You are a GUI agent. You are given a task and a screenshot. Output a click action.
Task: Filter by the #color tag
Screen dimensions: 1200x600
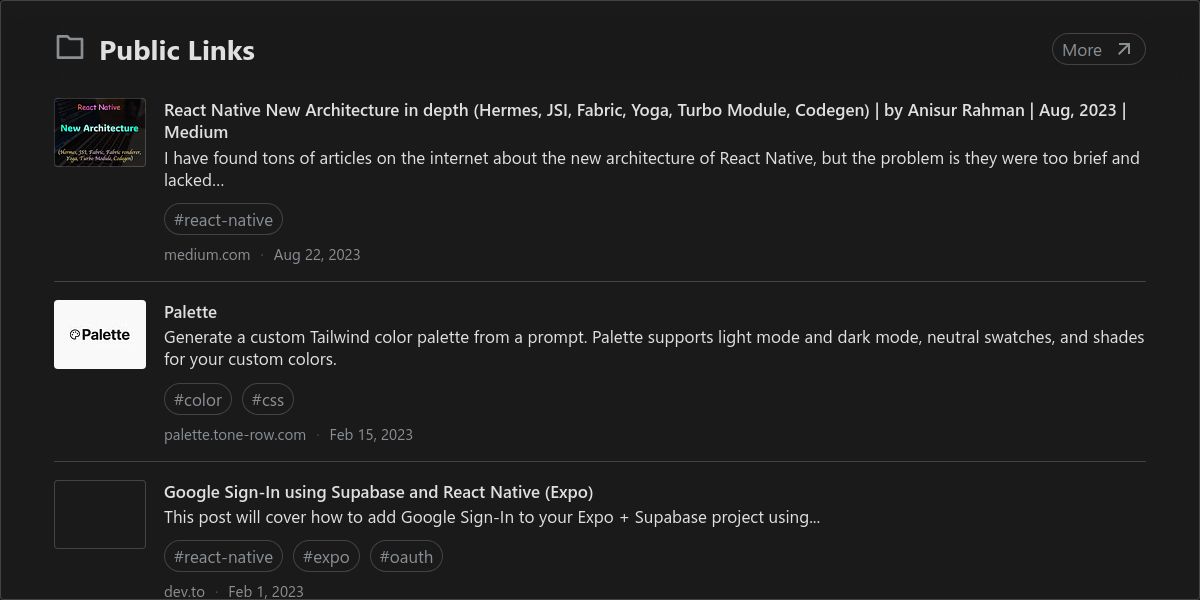point(198,400)
